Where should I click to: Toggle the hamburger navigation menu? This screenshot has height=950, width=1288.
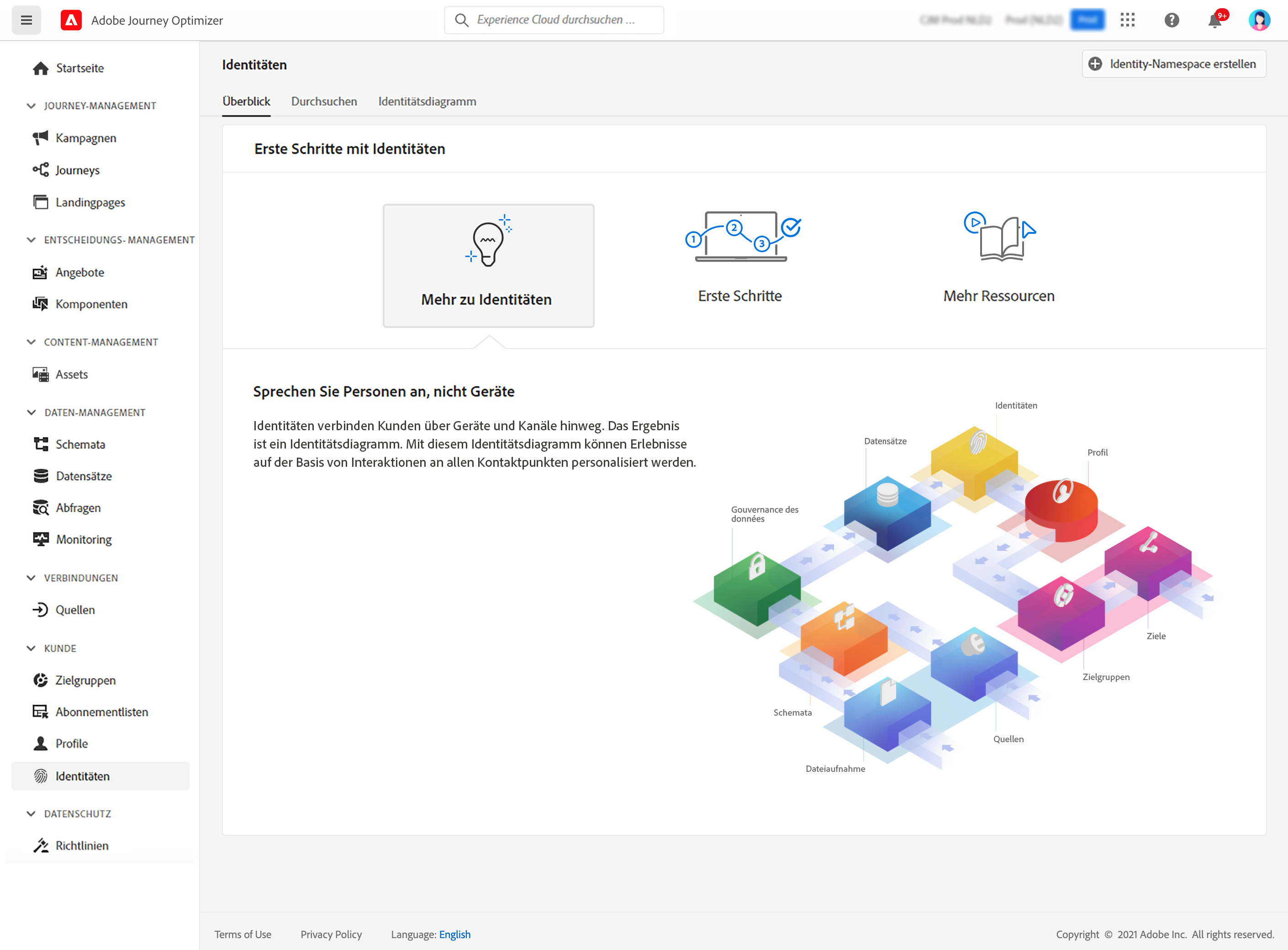(x=26, y=20)
